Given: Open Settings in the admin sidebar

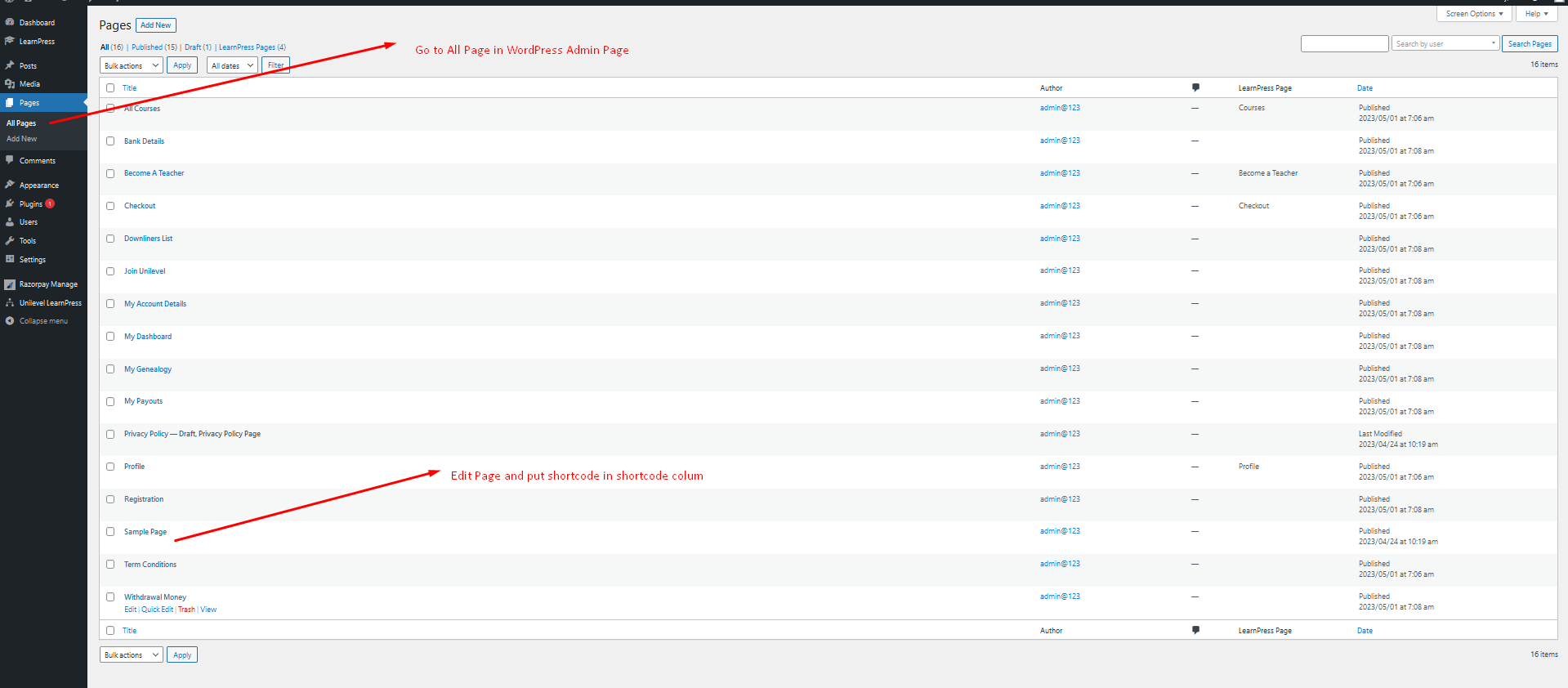Looking at the screenshot, I should [33, 260].
